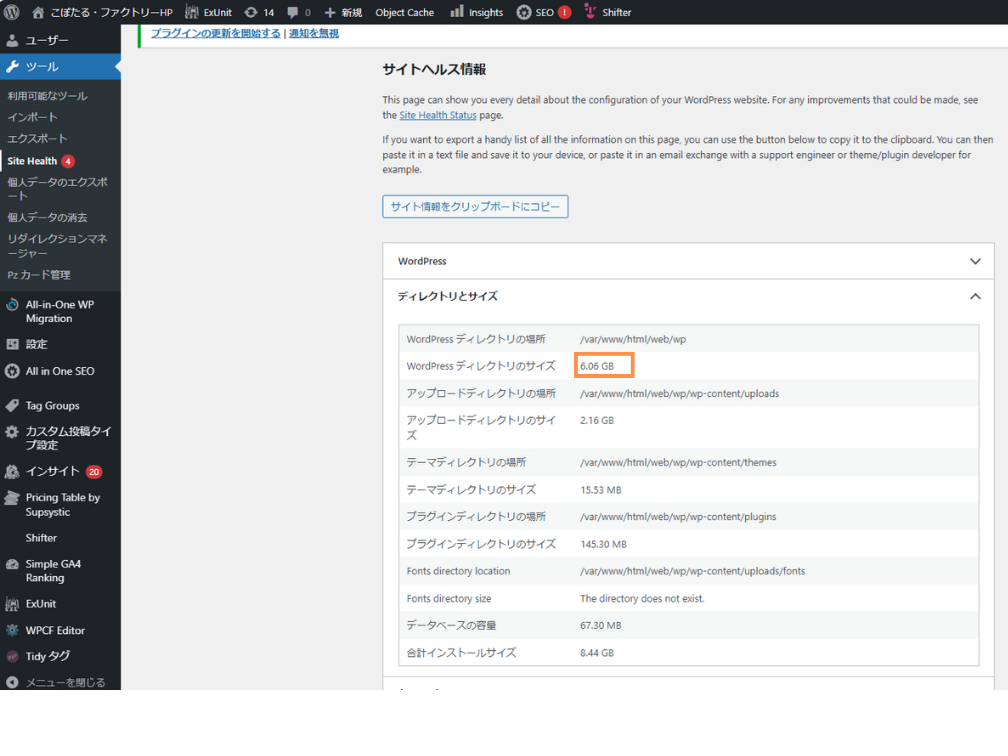
Task: Follow the Site Health Status link
Action: [x=438, y=115]
